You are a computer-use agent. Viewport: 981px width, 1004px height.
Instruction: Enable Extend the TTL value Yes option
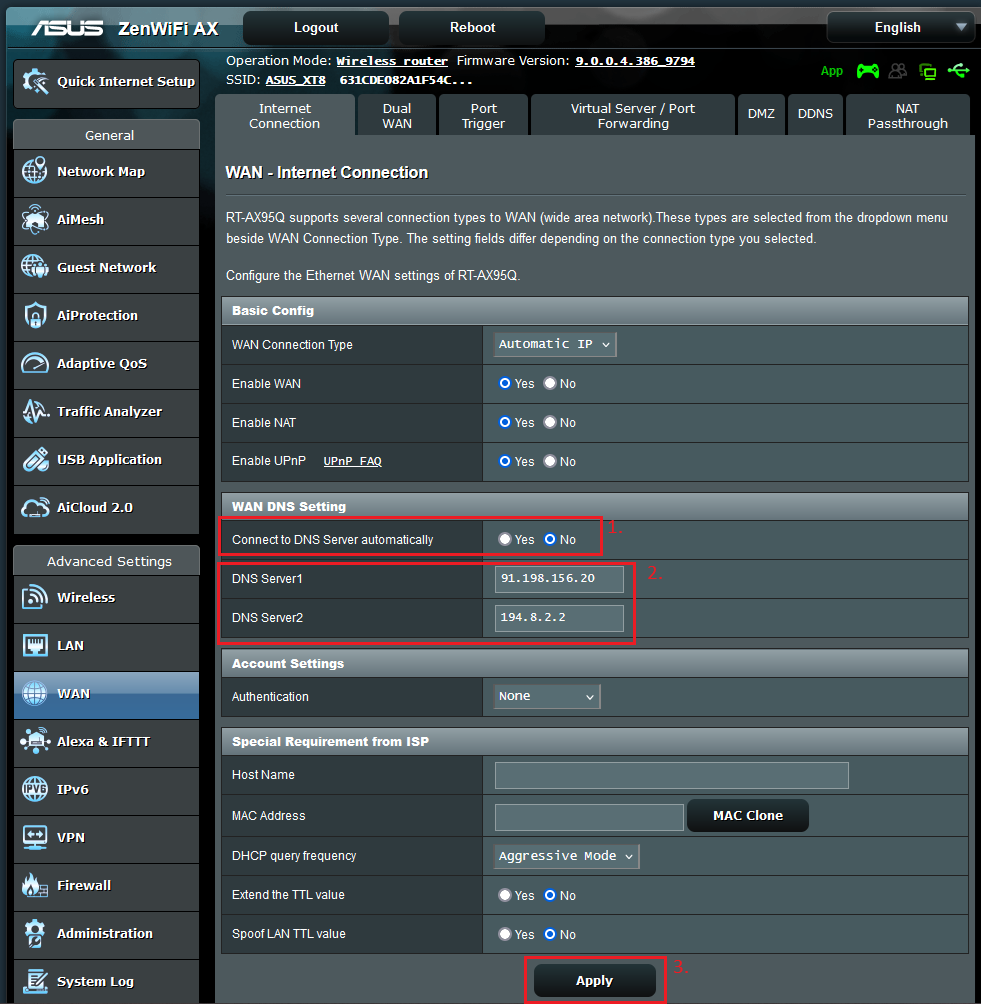[x=505, y=896]
